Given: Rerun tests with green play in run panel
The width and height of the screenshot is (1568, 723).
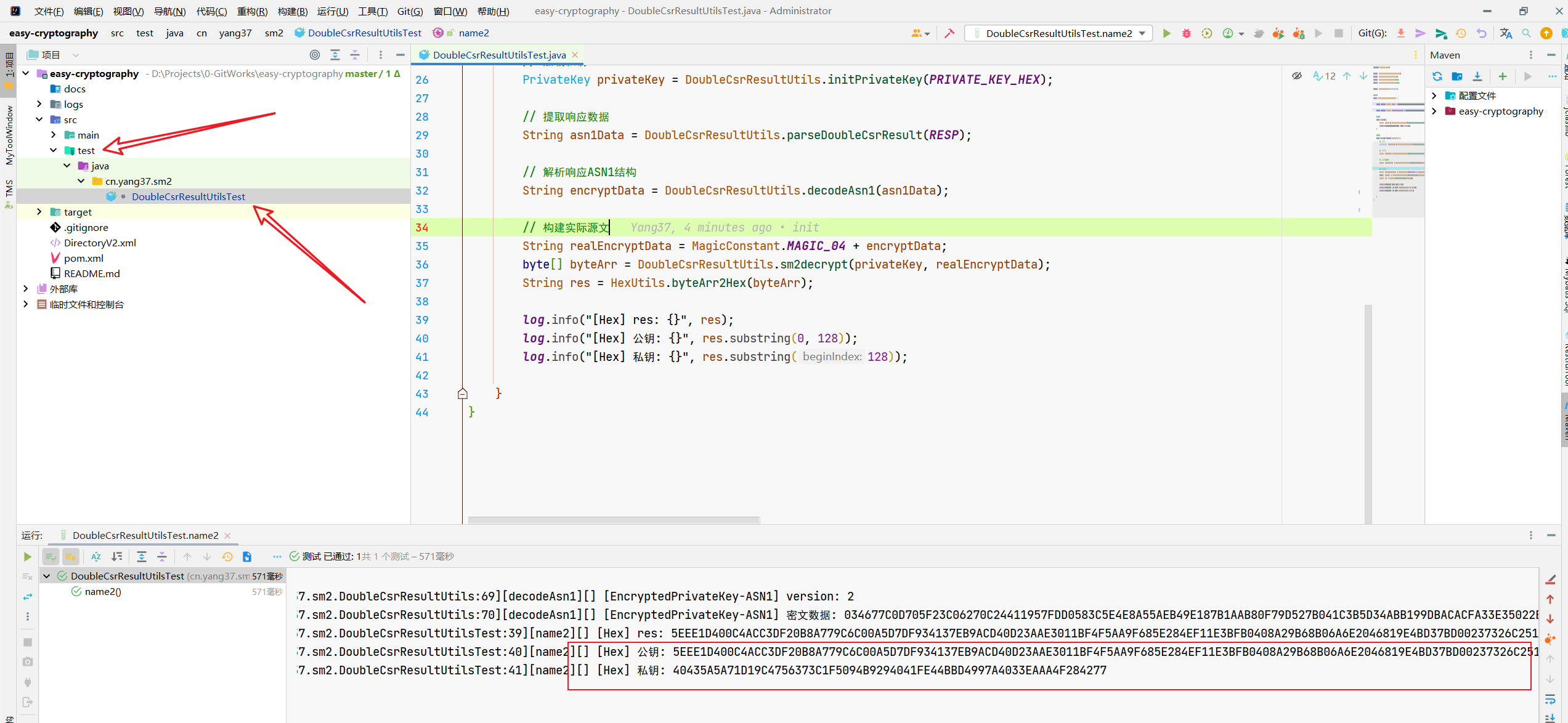Looking at the screenshot, I should tap(27, 557).
